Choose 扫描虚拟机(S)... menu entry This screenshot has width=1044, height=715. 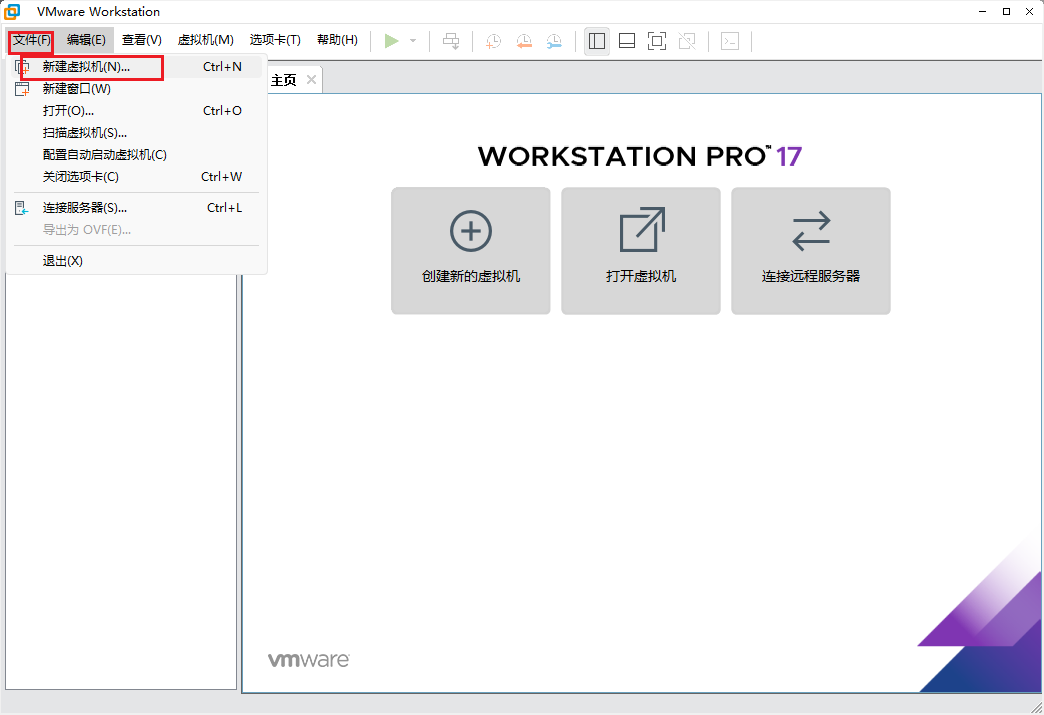point(136,132)
